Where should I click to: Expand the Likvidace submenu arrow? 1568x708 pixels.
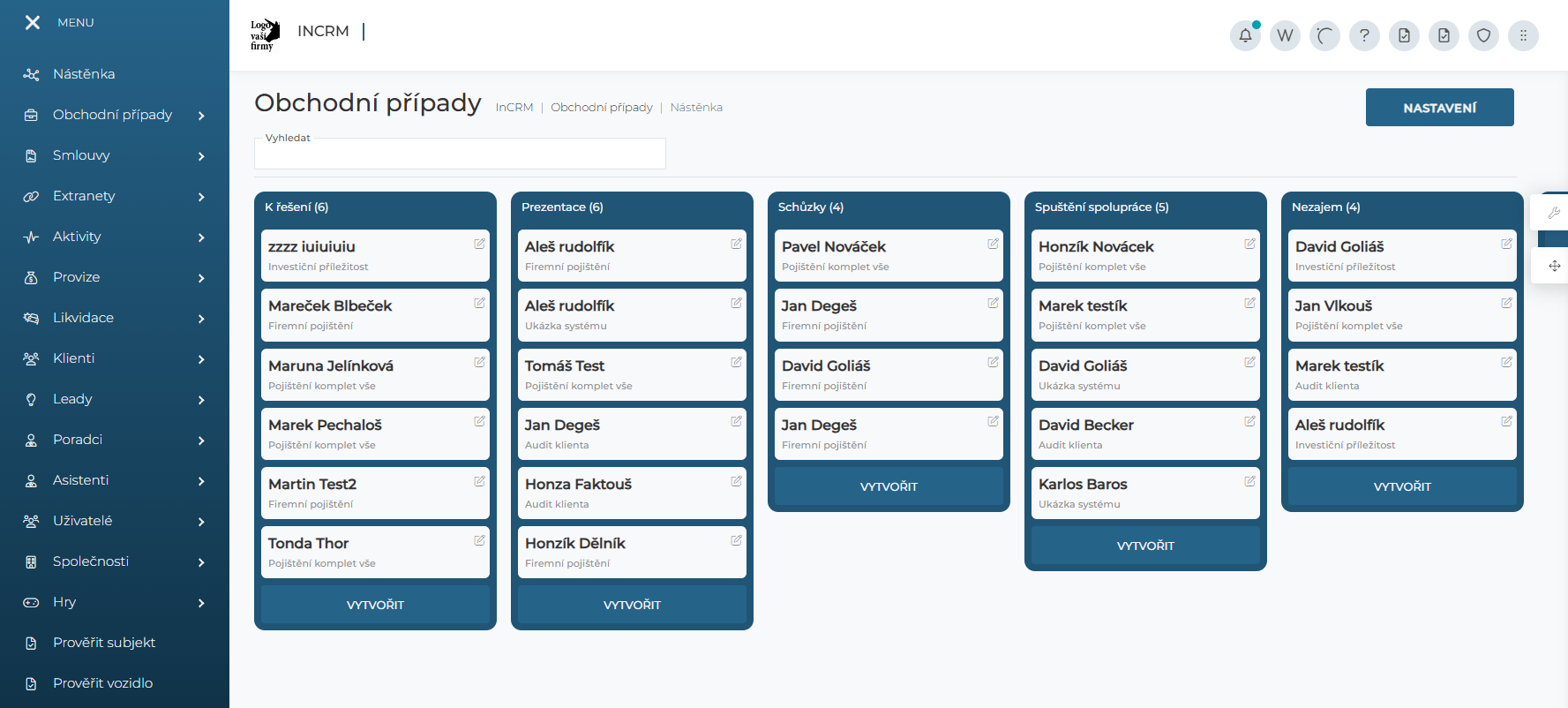click(x=201, y=319)
